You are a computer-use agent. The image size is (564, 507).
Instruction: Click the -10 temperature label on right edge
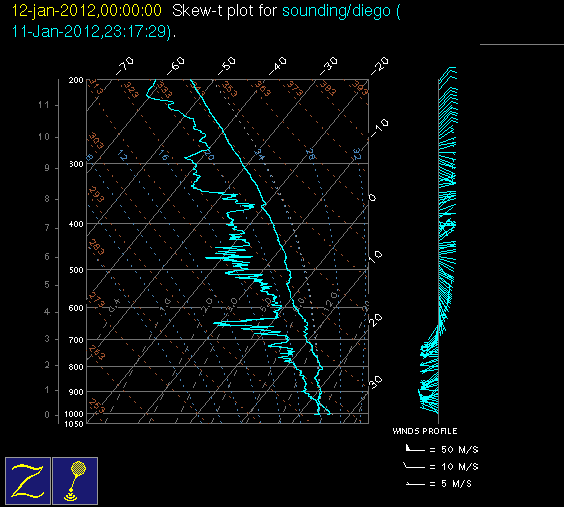coord(379,128)
